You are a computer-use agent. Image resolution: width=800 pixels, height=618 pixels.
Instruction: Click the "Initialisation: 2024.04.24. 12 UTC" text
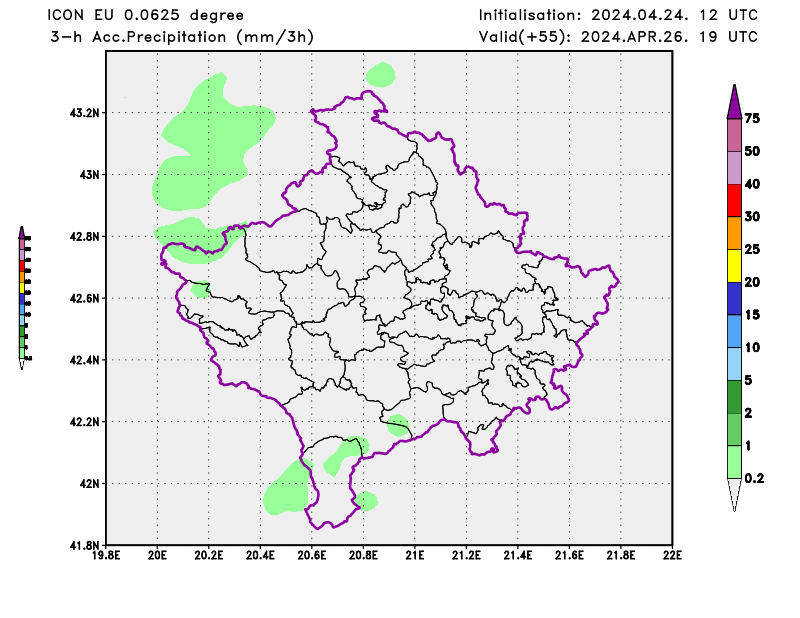tap(618, 15)
